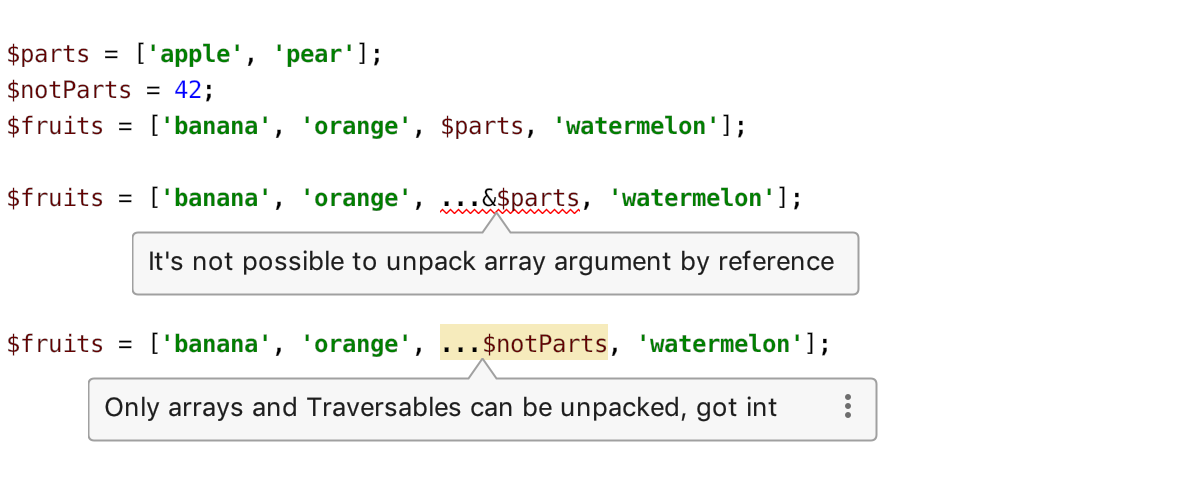Click 'orange' in the line with &$parts

click(x=357, y=198)
